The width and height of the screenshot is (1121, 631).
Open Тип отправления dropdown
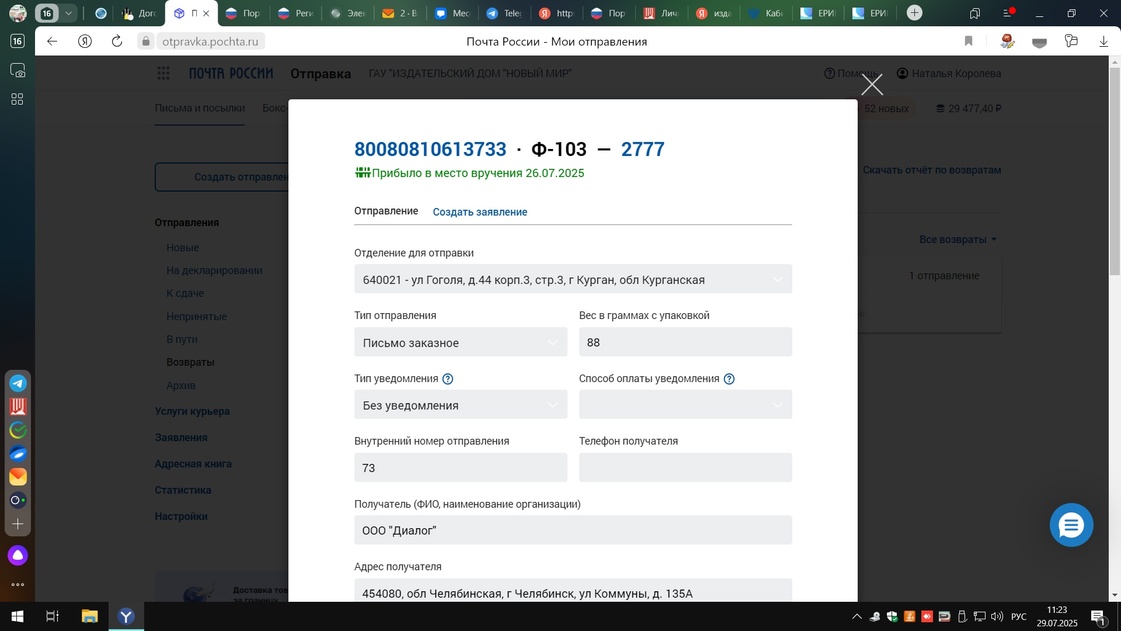click(460, 342)
